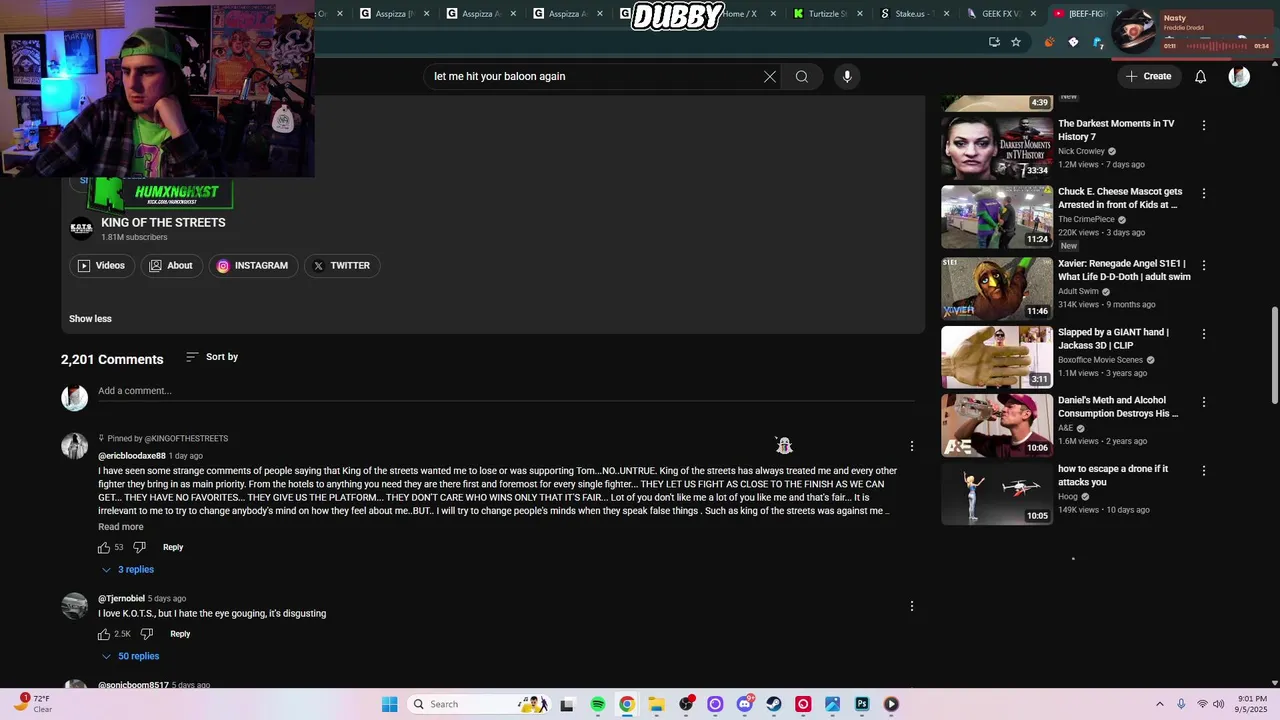
Task: Open Discord from the taskbar
Action: [745, 704]
